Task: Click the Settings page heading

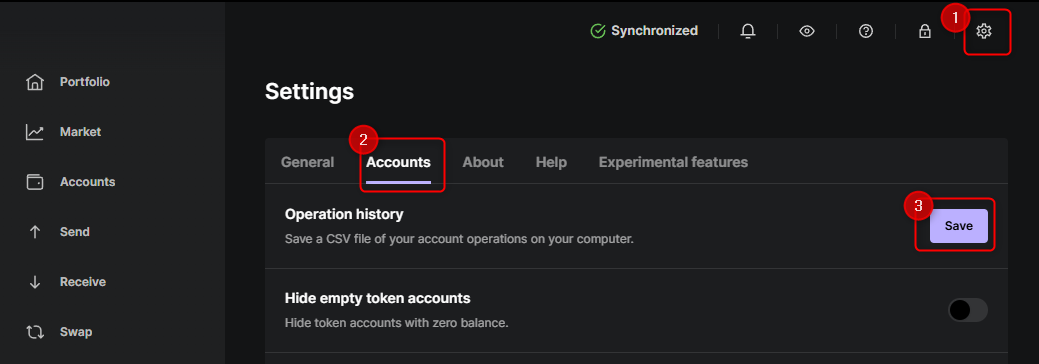Action: coord(309,91)
